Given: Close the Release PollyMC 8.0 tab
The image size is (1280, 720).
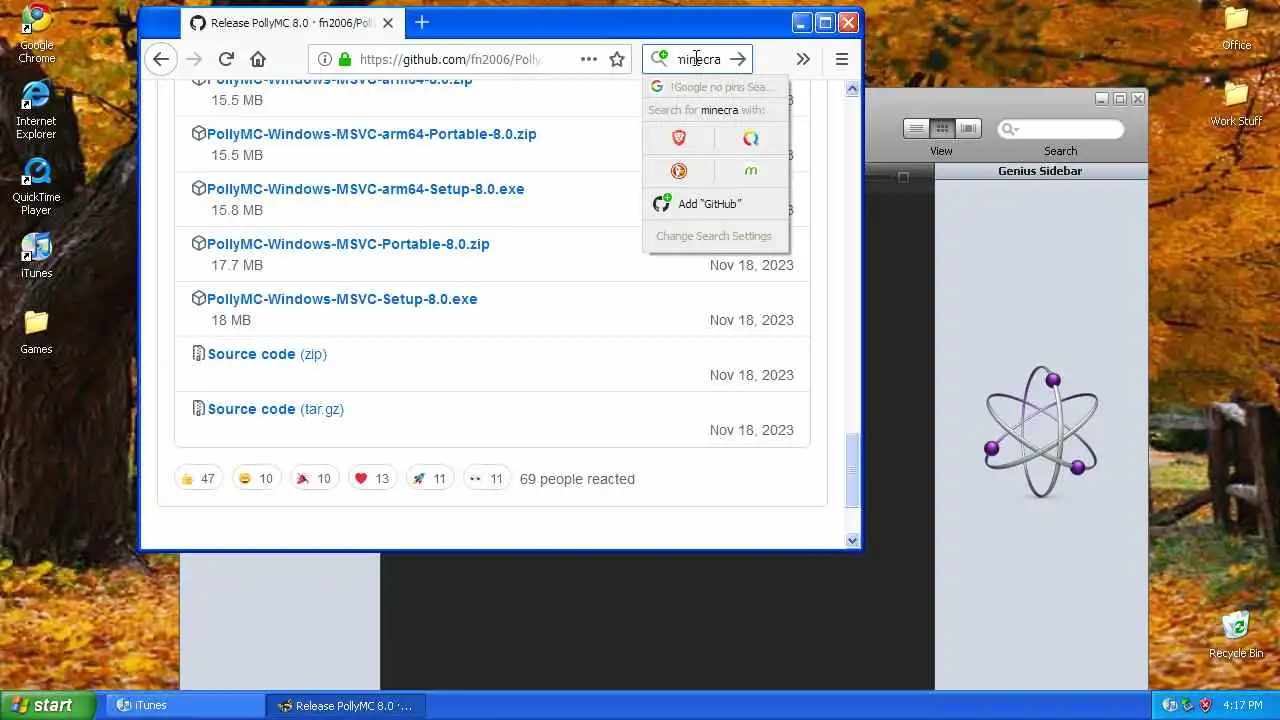Looking at the screenshot, I should coord(388,22).
